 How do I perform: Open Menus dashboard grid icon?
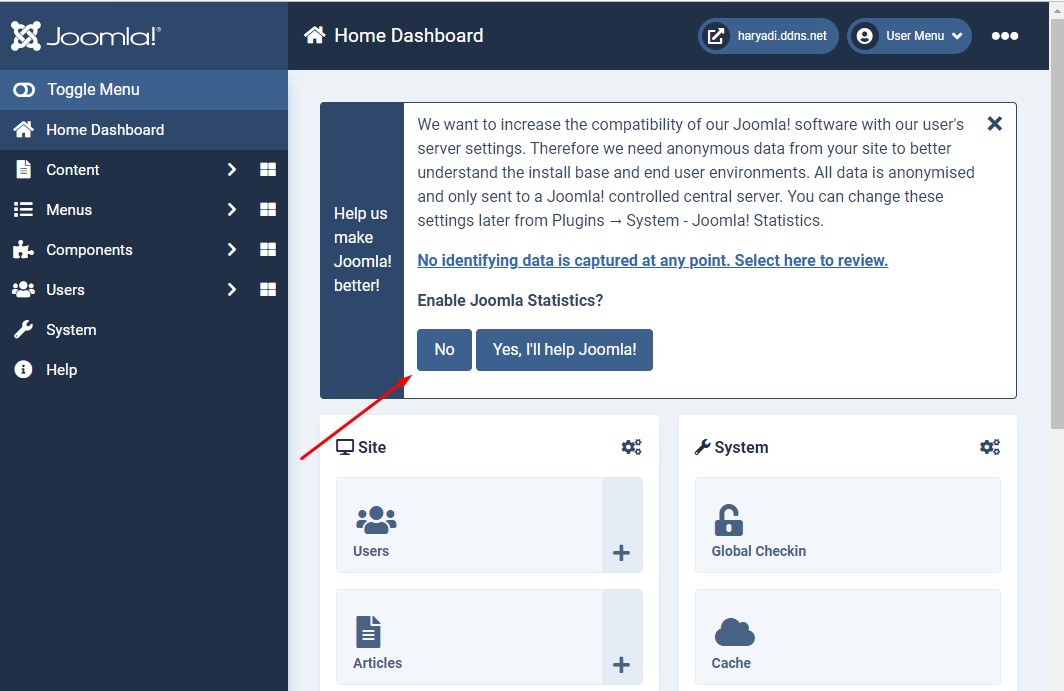coord(268,210)
